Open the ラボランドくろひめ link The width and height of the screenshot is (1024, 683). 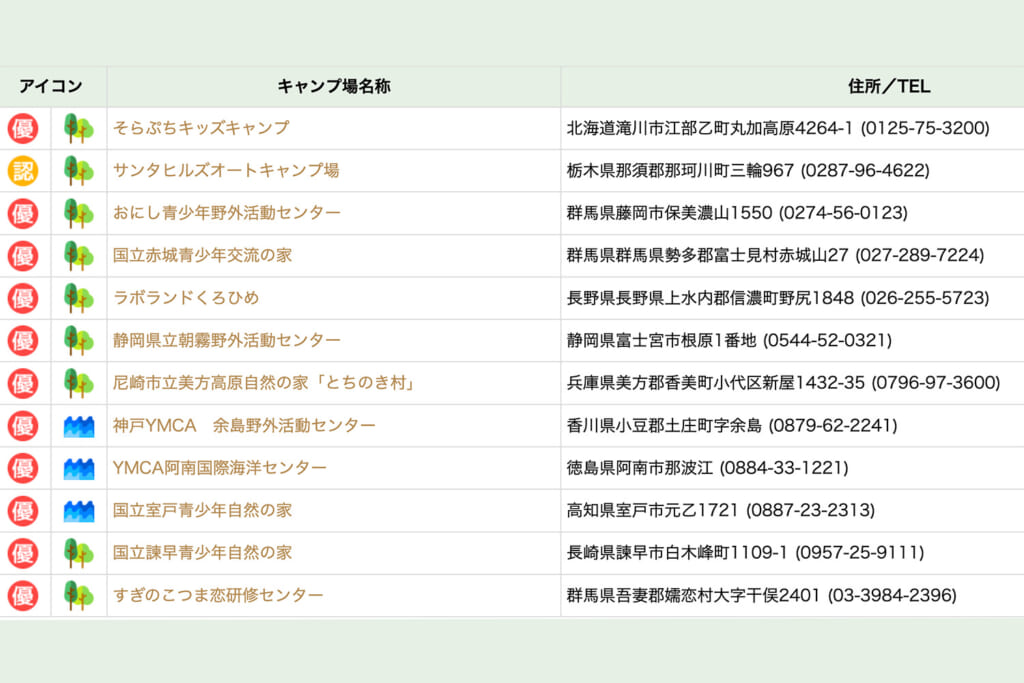(x=186, y=298)
